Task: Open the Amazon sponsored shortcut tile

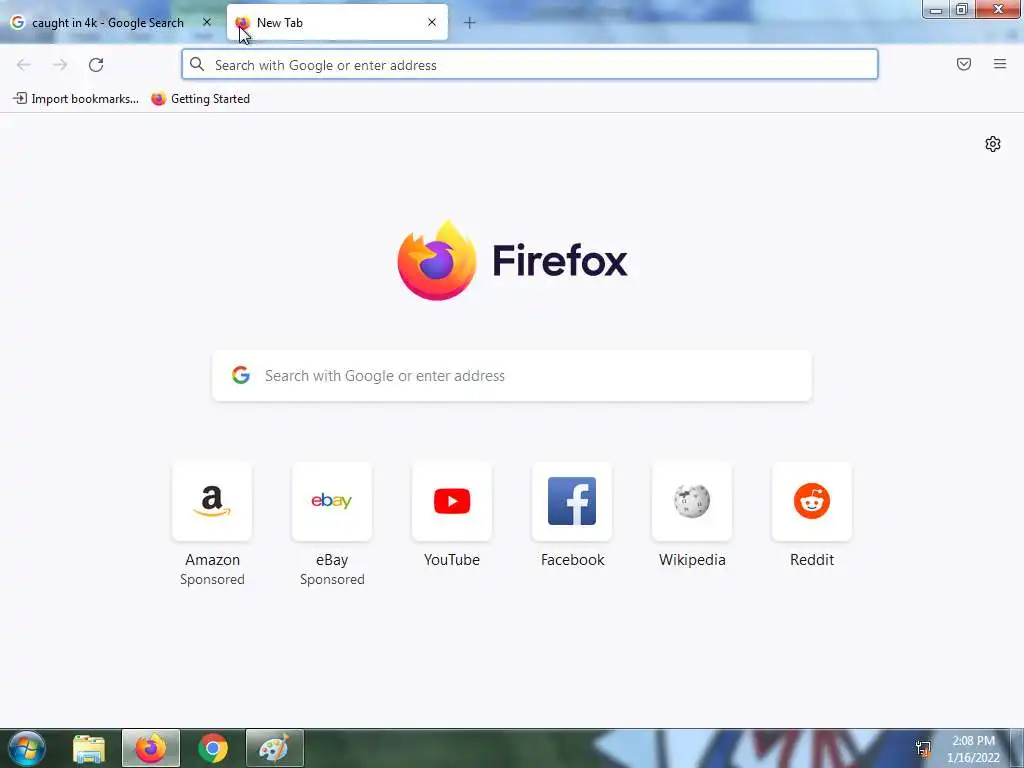Action: point(212,502)
